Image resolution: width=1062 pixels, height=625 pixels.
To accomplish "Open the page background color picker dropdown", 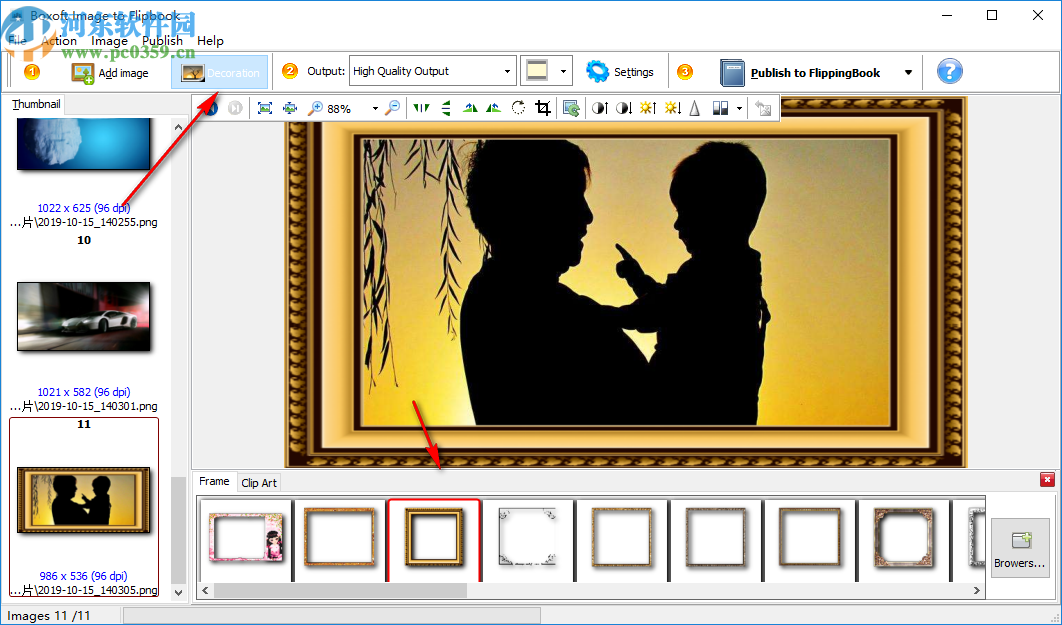I will [561, 71].
